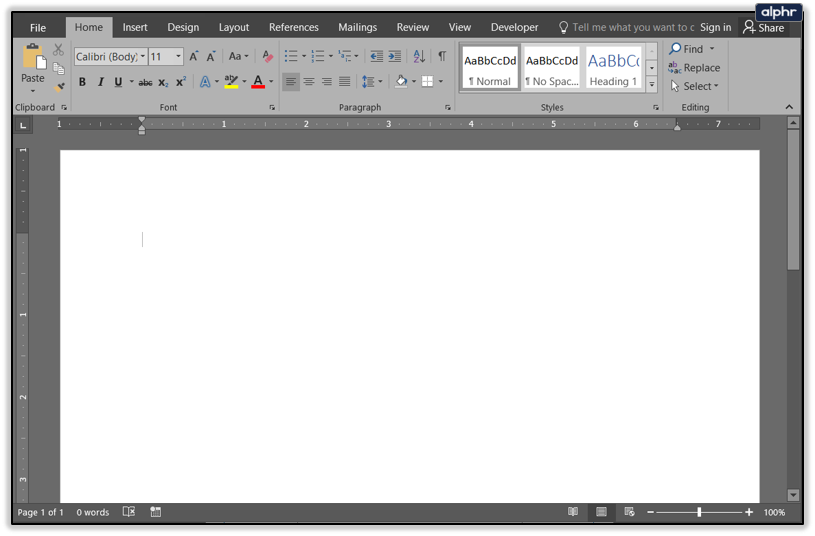Click the macro recording status icon

tap(155, 512)
